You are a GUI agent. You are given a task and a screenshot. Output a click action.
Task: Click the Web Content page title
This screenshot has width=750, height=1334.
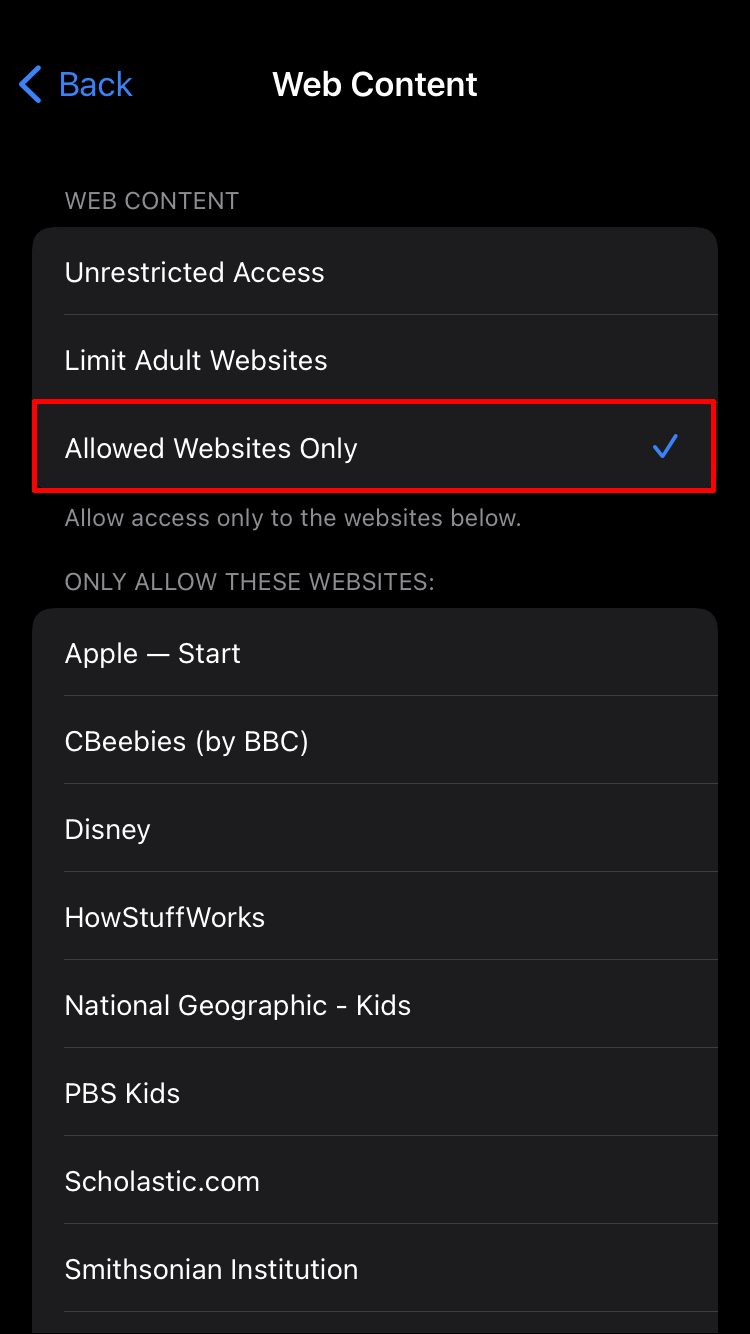point(375,85)
